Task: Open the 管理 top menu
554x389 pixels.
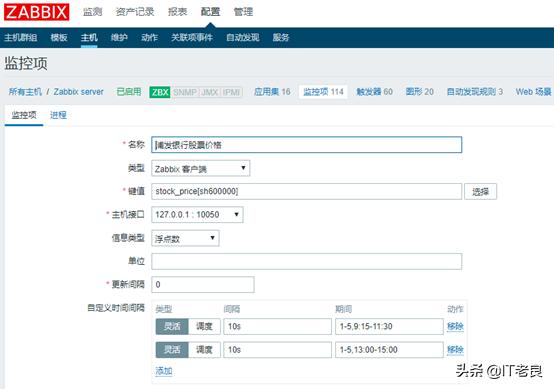Action: (x=243, y=12)
